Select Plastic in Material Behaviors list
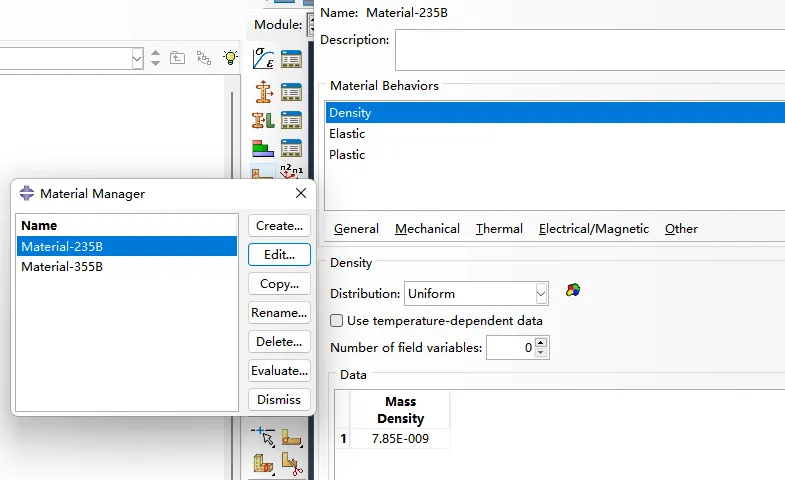 (555, 155)
